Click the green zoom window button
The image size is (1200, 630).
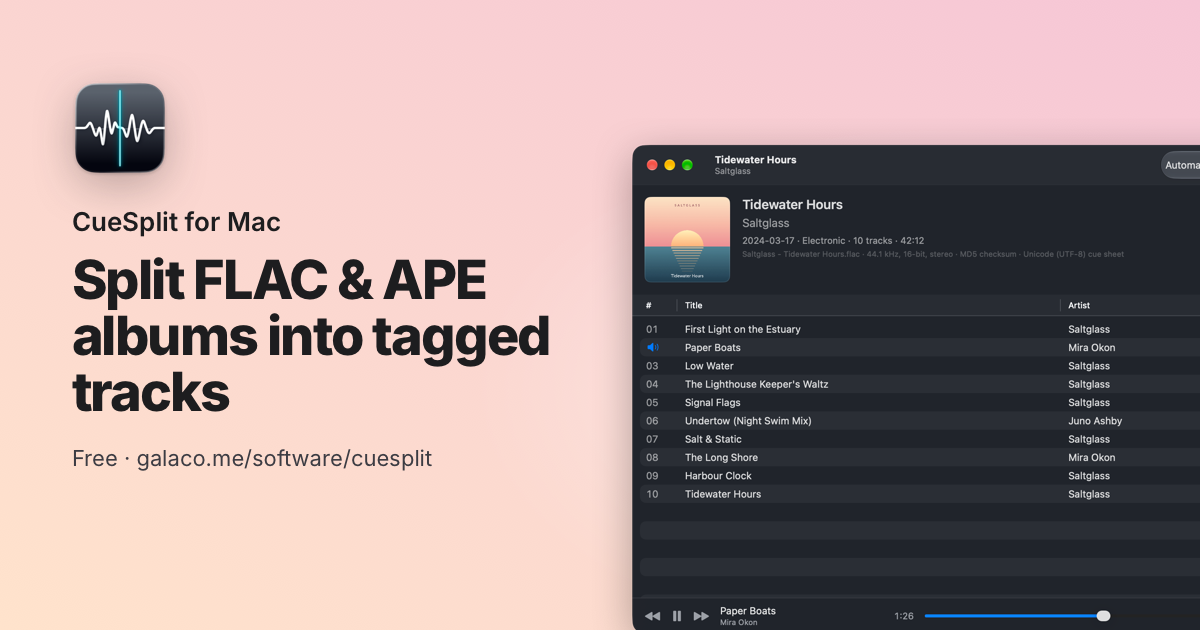[688, 165]
